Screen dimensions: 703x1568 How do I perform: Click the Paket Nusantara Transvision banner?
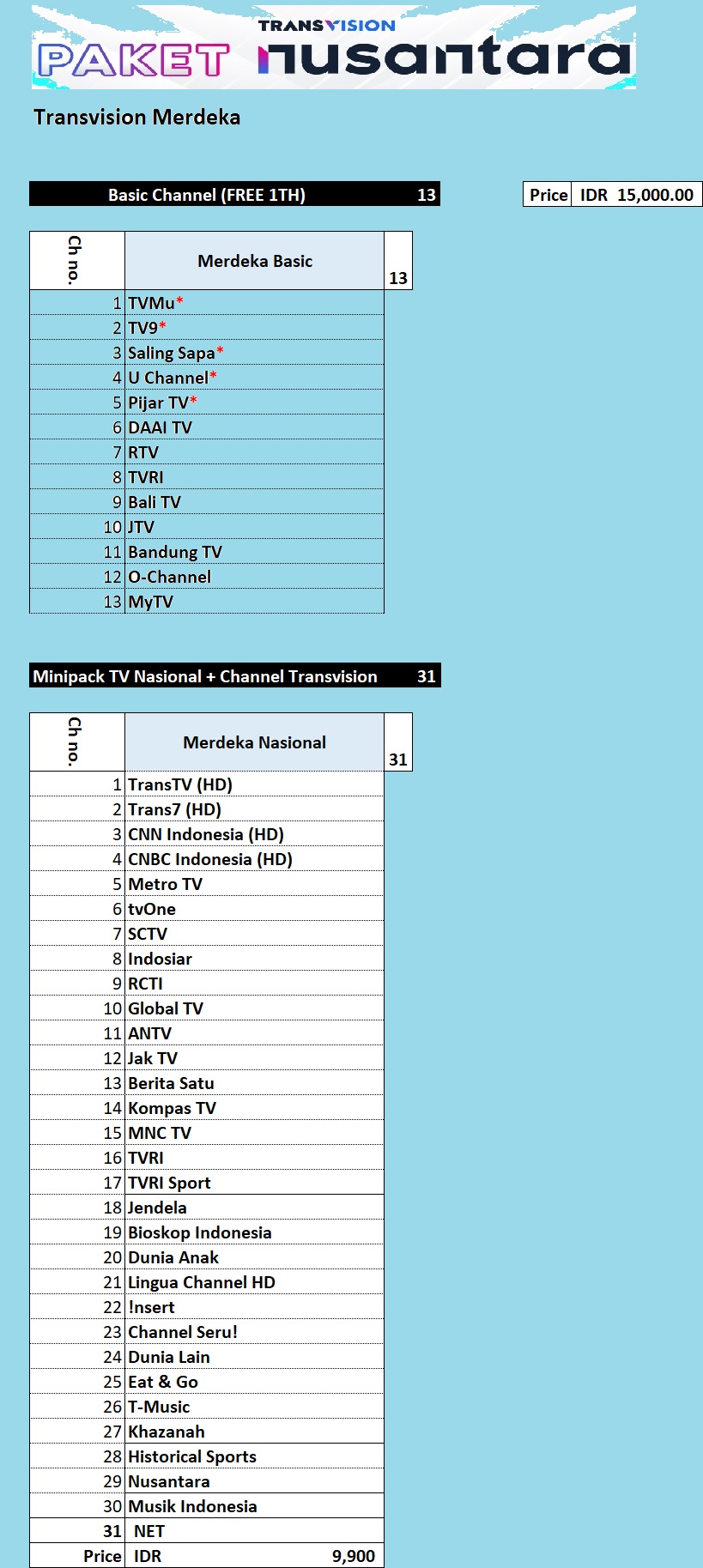click(334, 47)
